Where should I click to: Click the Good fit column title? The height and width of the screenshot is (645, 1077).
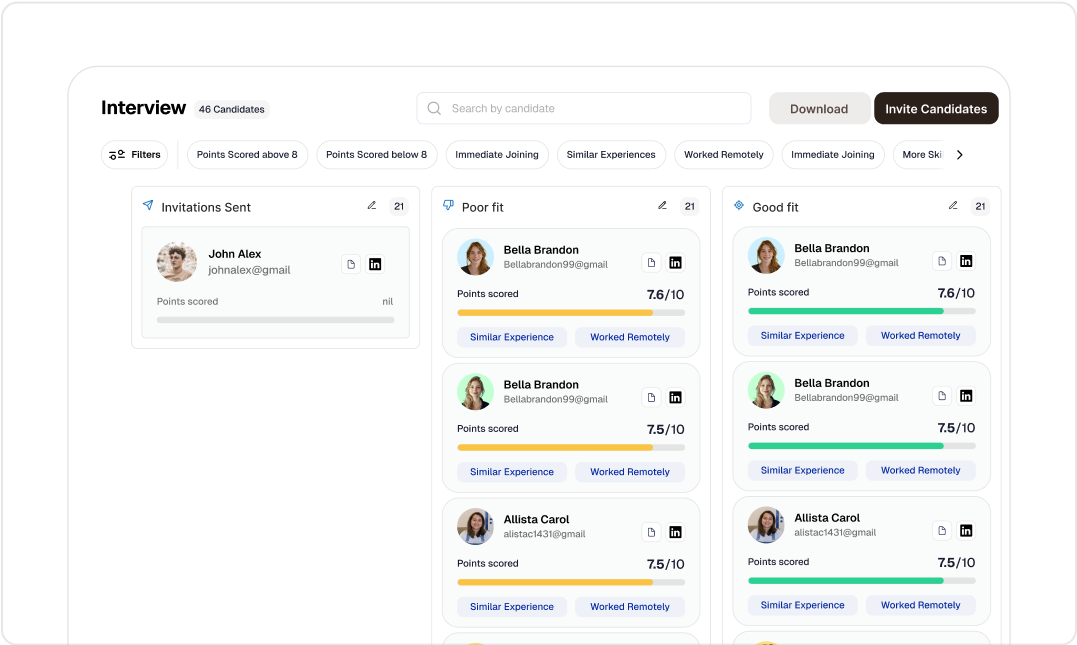(x=775, y=207)
